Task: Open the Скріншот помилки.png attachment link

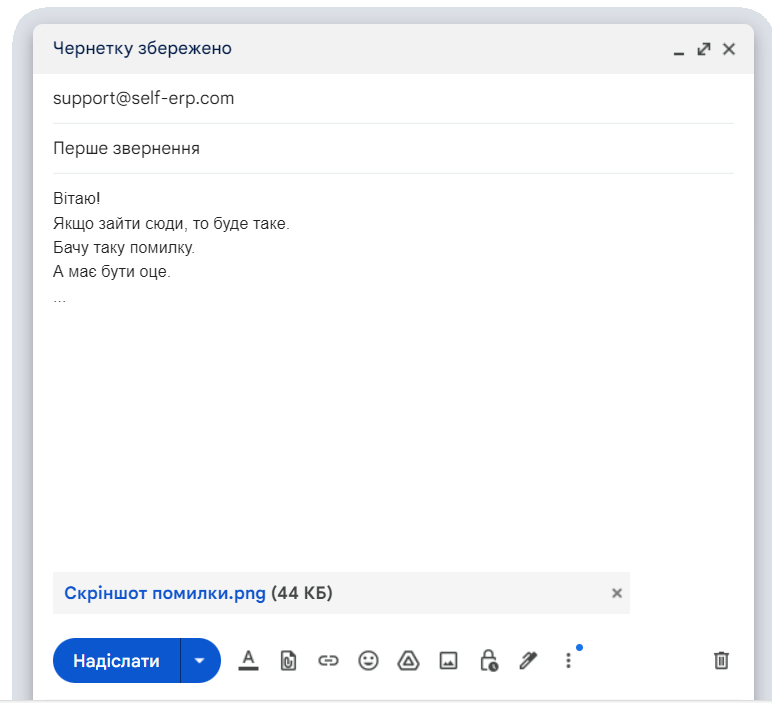Action: click(165, 593)
